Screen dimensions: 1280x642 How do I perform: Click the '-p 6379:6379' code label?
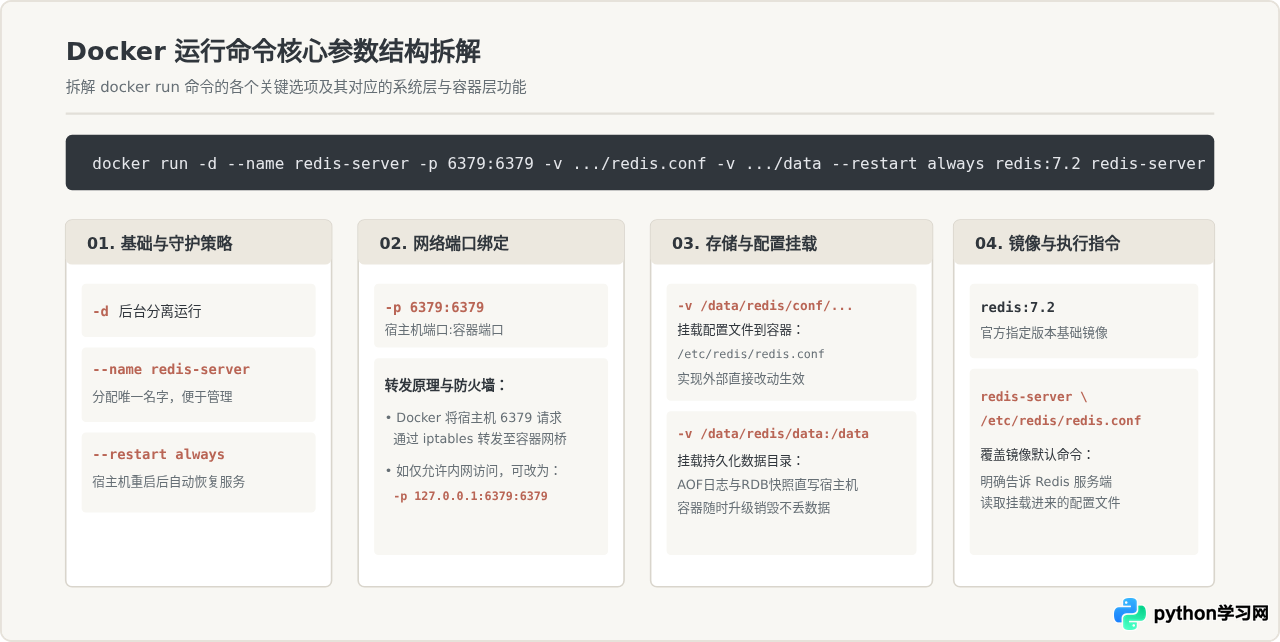click(434, 307)
